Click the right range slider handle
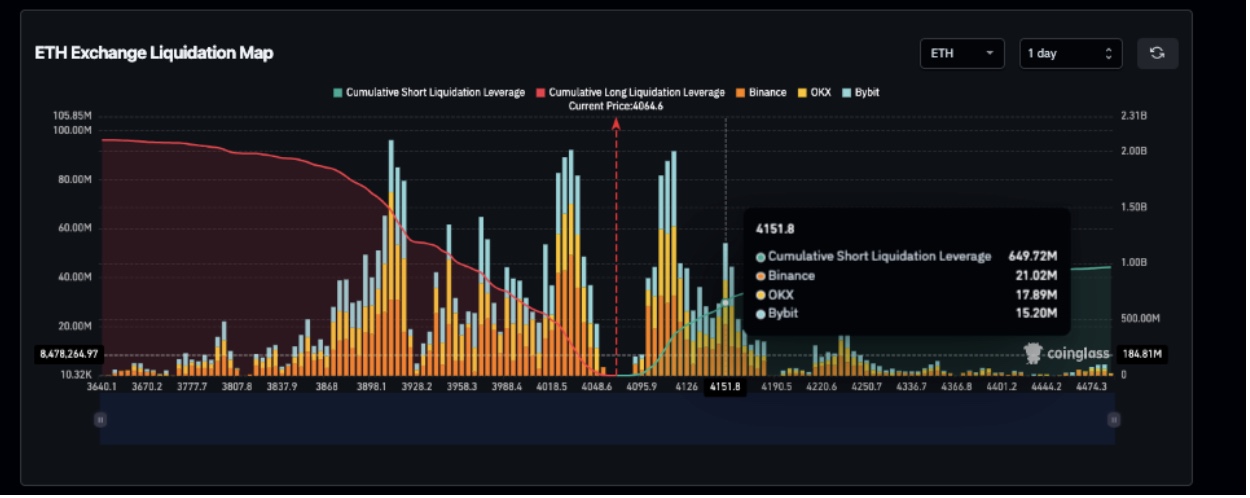Image resolution: width=1250 pixels, height=498 pixels. point(1113,420)
